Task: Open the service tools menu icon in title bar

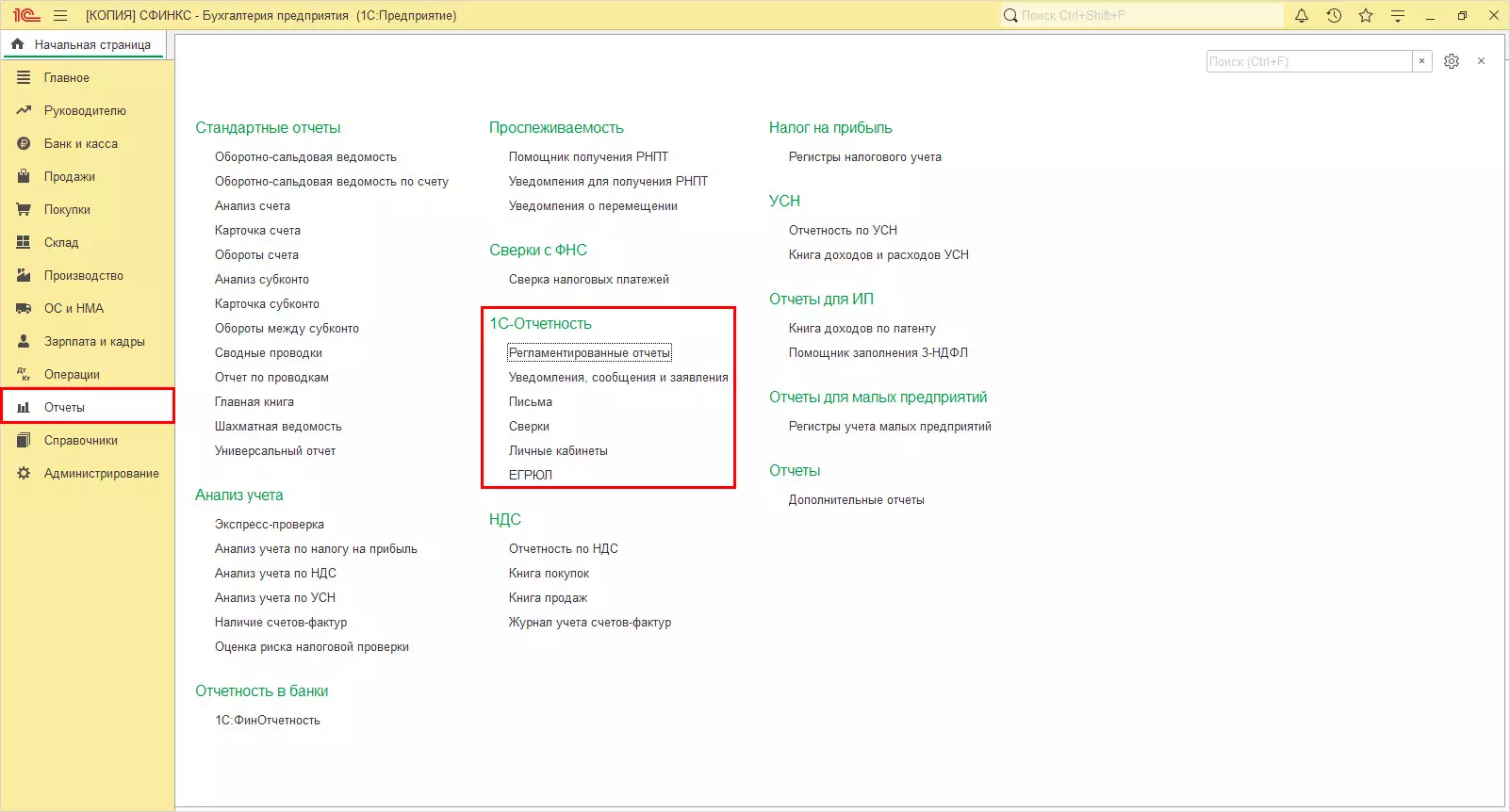Action: (x=1398, y=16)
